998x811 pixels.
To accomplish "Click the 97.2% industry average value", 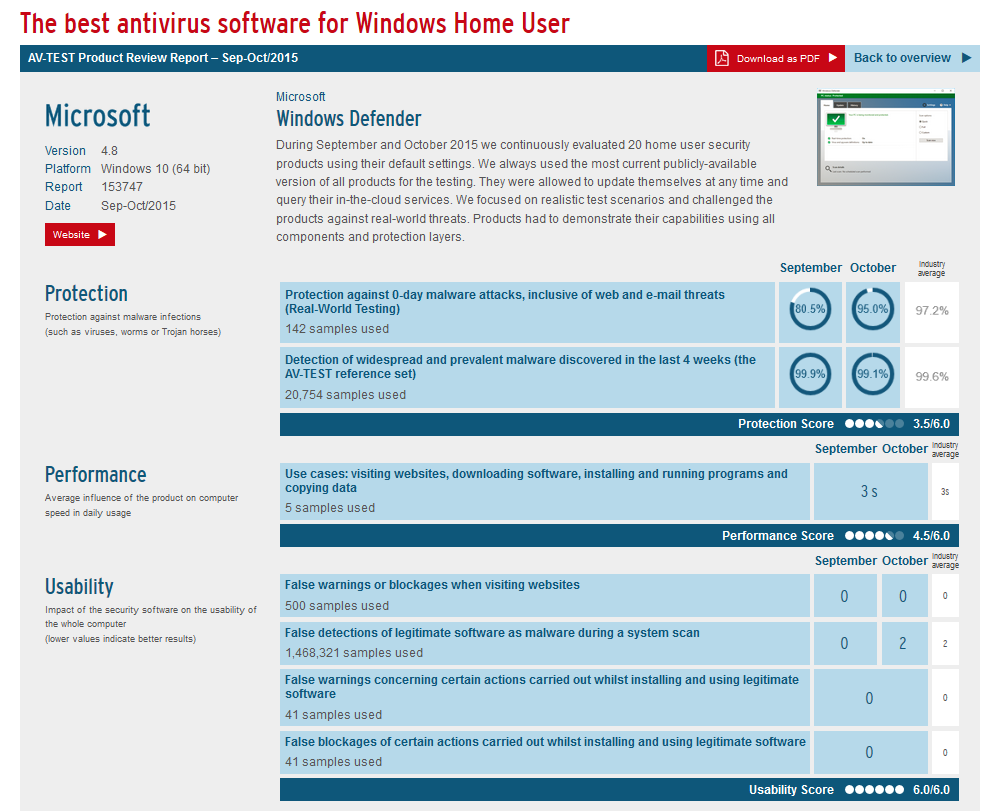I will (x=932, y=311).
